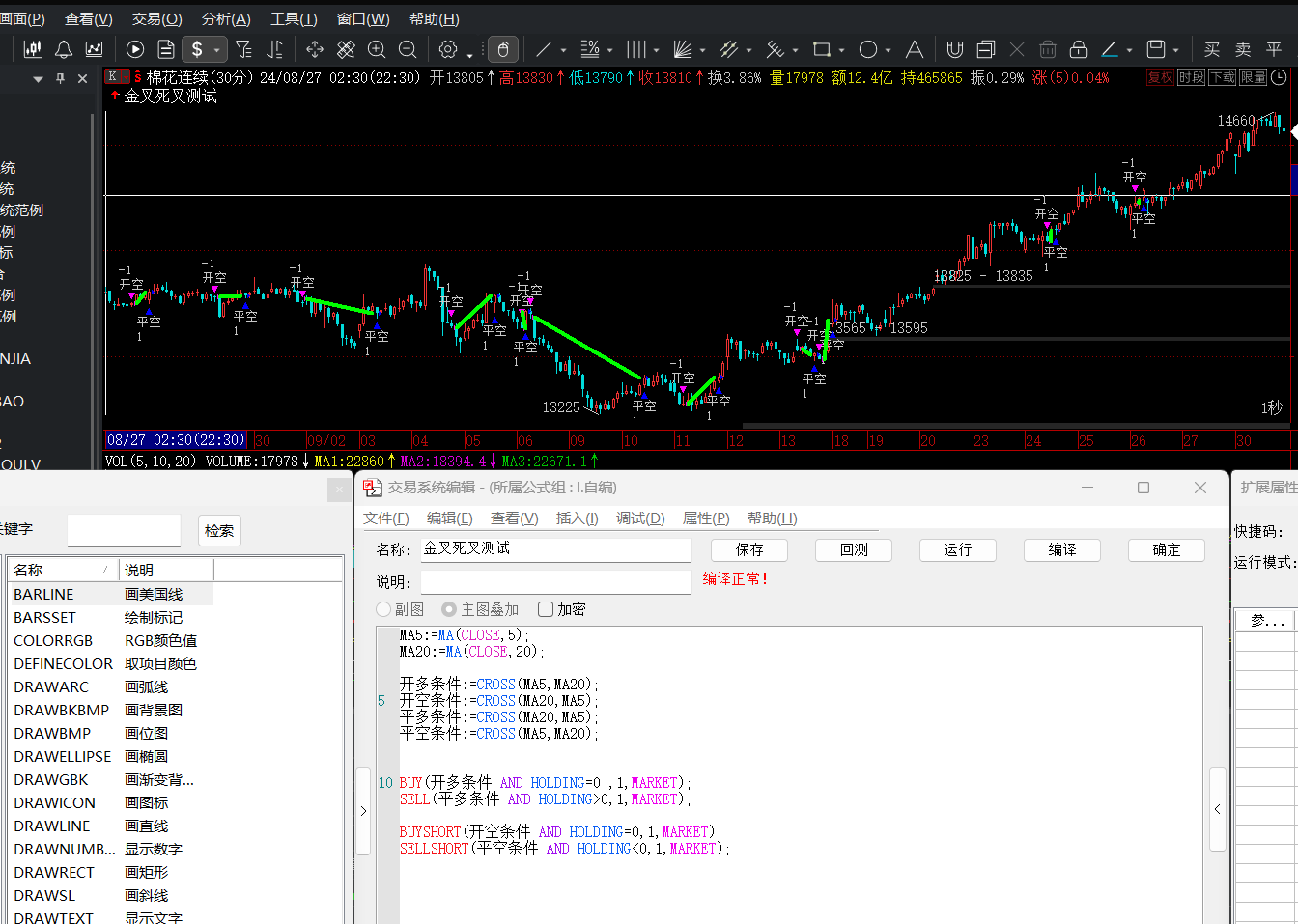Click the line chart toolbar icon
This screenshot has height=924, width=1298.
[95, 49]
